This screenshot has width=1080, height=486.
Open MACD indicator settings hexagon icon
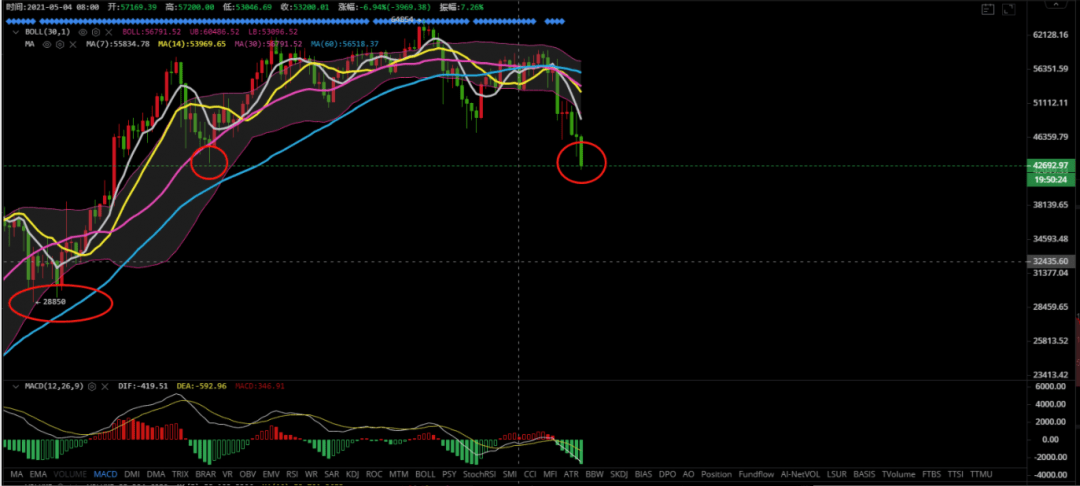pyautogui.click(x=92, y=387)
